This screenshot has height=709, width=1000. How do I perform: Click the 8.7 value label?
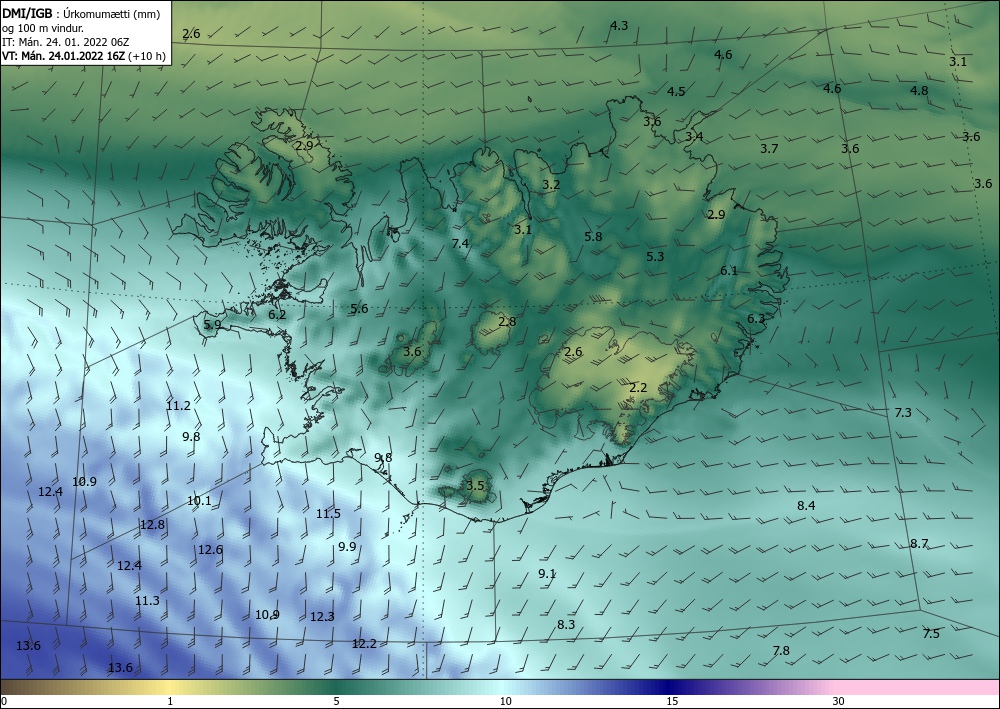(x=919, y=544)
